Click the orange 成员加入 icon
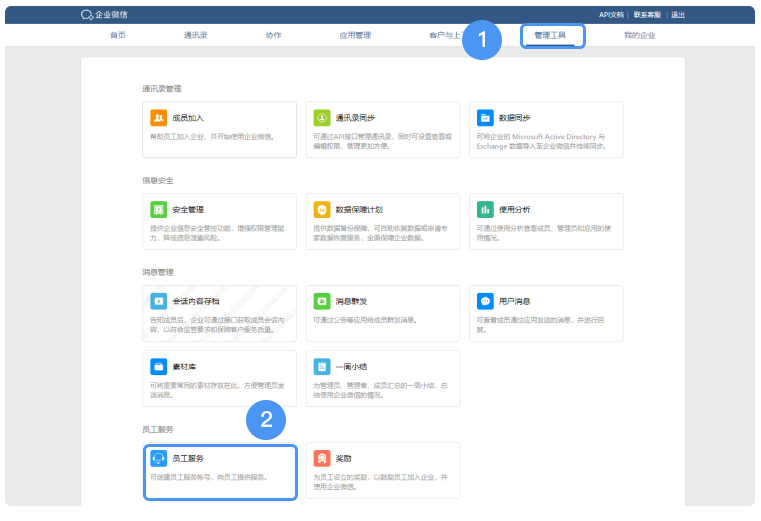761x521 pixels. tap(158, 117)
